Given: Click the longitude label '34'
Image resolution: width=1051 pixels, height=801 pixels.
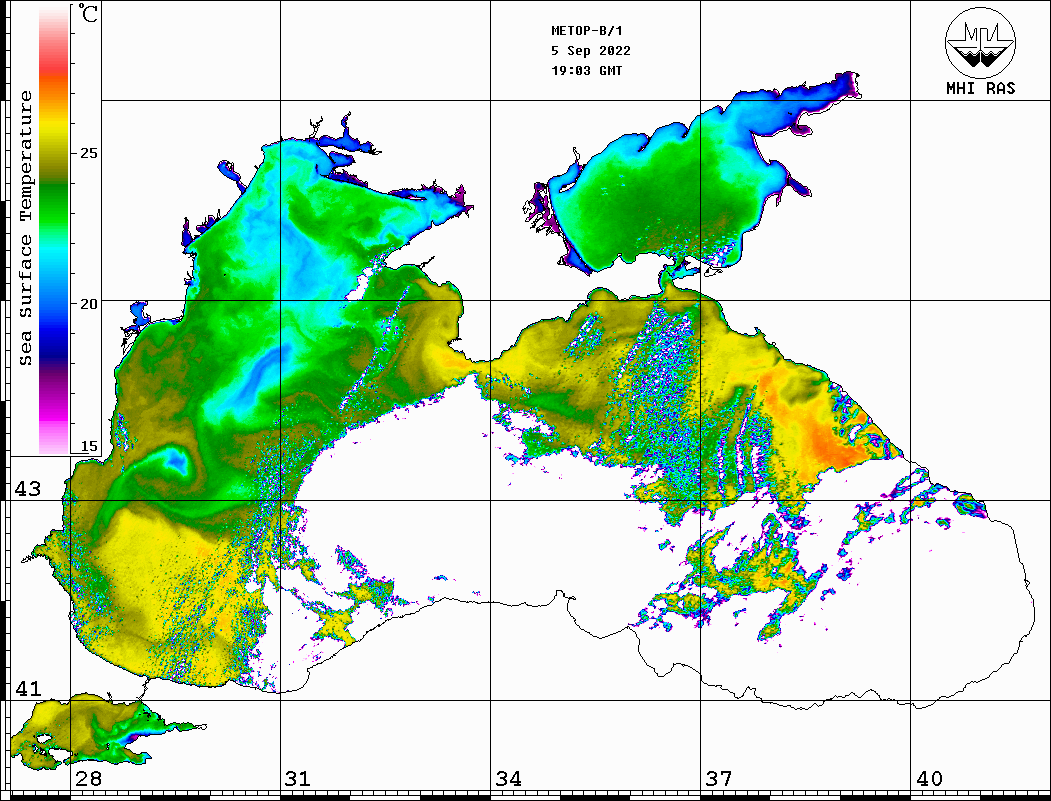Looking at the screenshot, I should click(x=508, y=778).
